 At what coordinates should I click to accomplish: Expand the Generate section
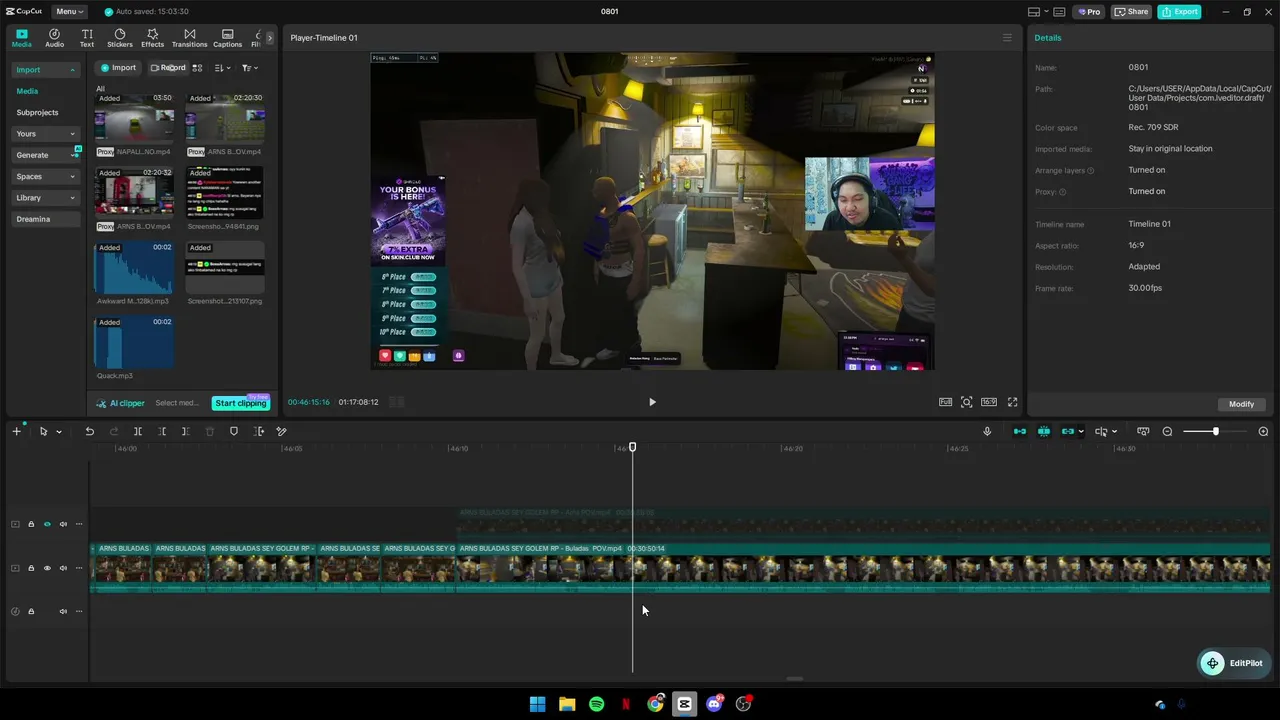coord(45,155)
